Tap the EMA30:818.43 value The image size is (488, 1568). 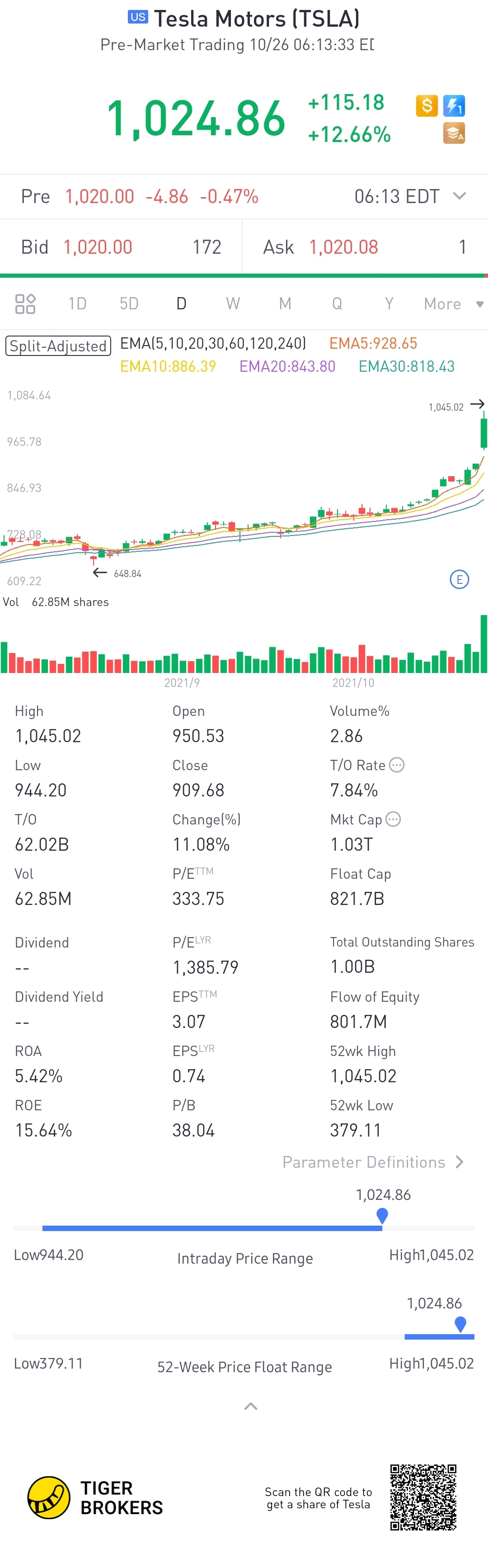(407, 366)
